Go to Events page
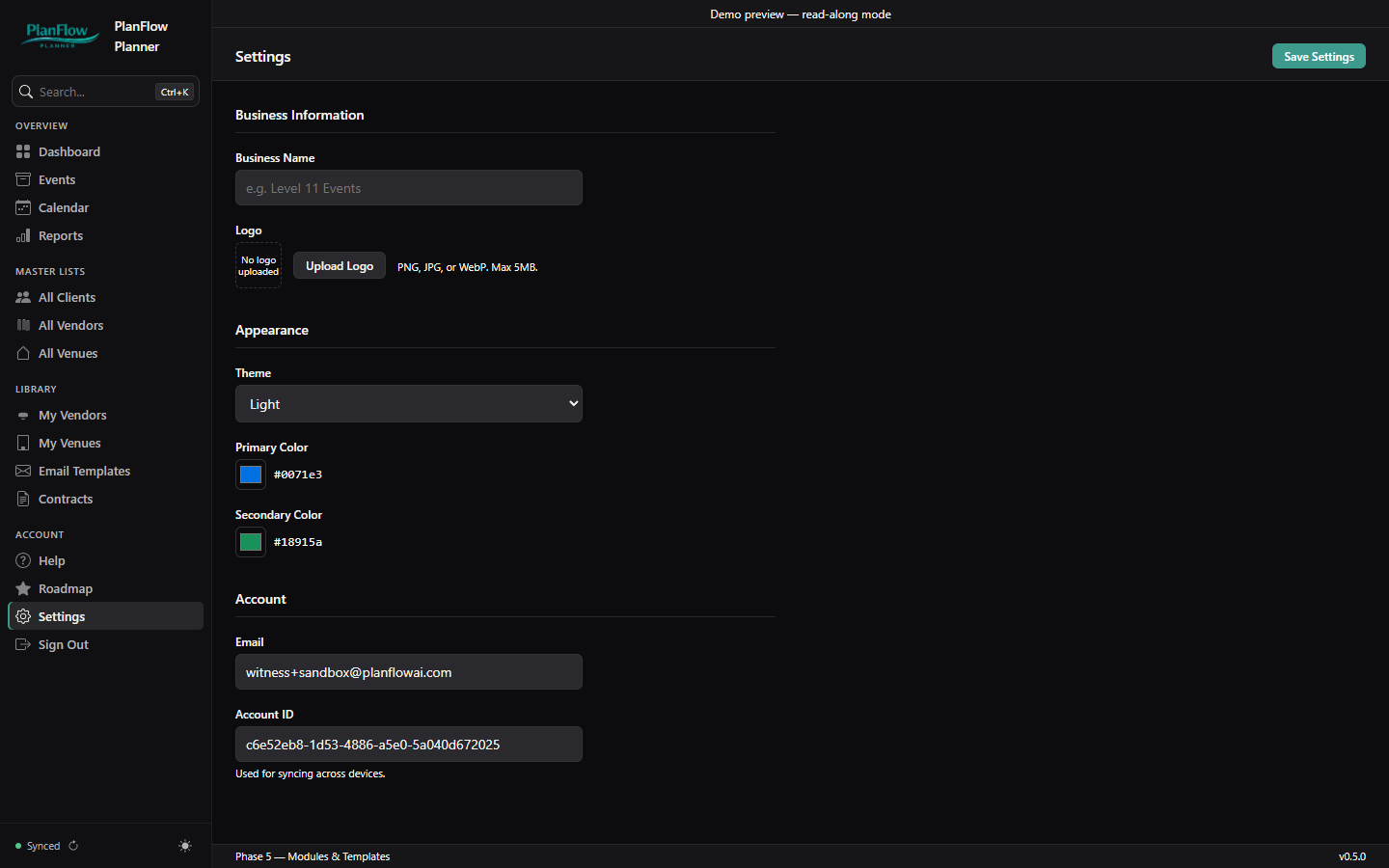Screen dimensions: 1389x868 (106, 179)
